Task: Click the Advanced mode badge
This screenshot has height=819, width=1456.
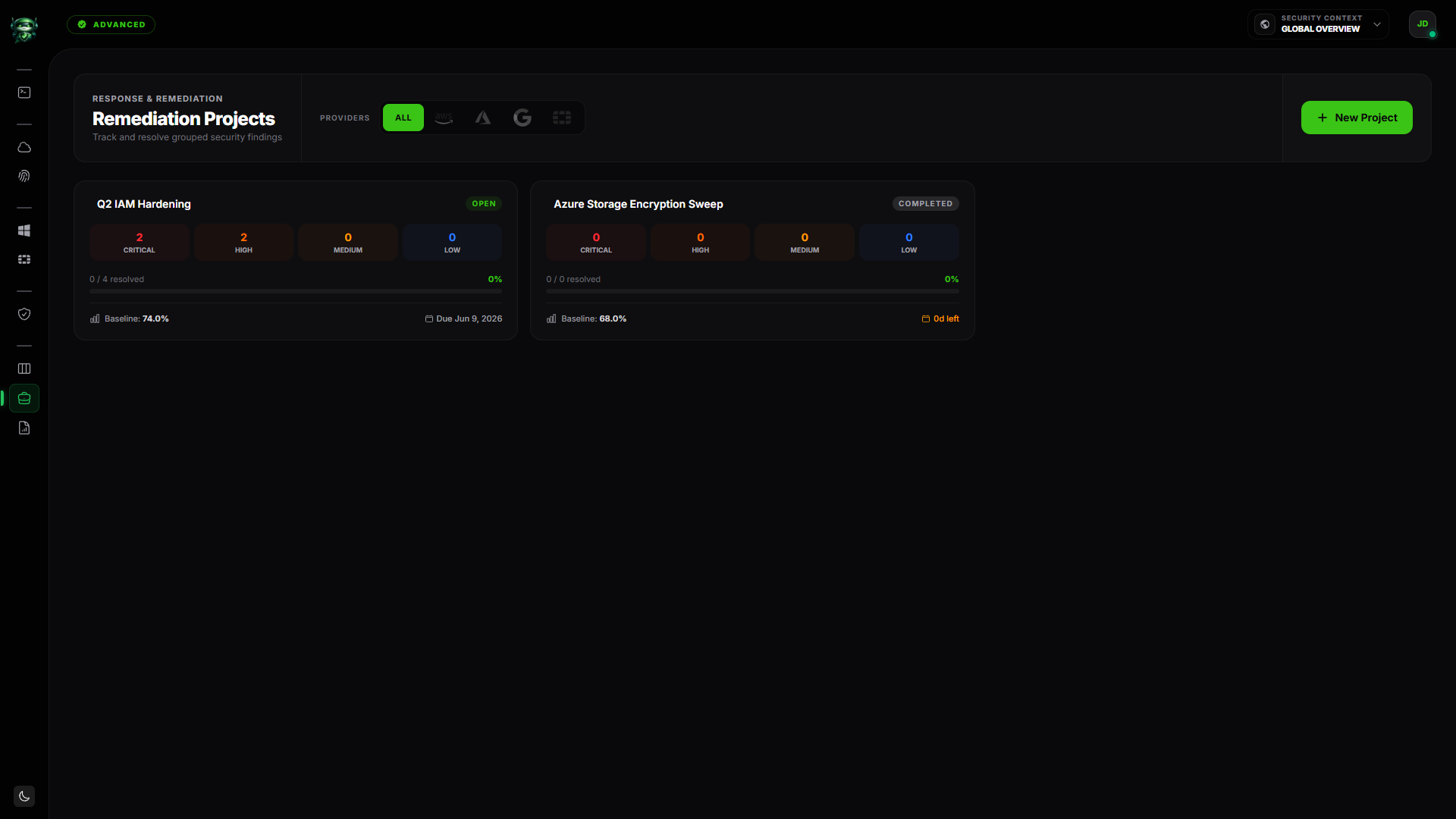Action: pos(111,24)
